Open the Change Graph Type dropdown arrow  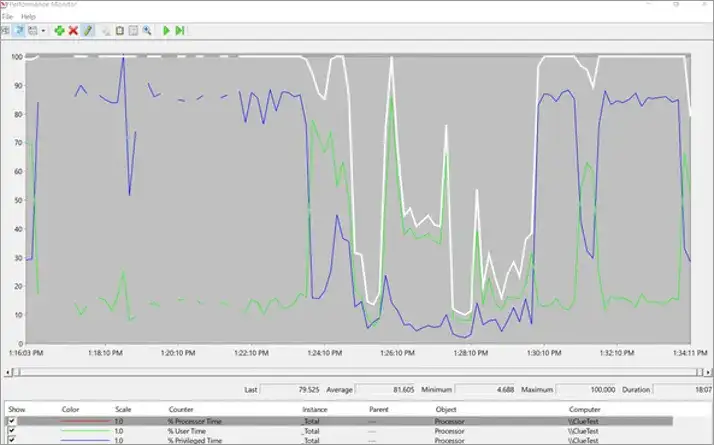click(x=43, y=31)
